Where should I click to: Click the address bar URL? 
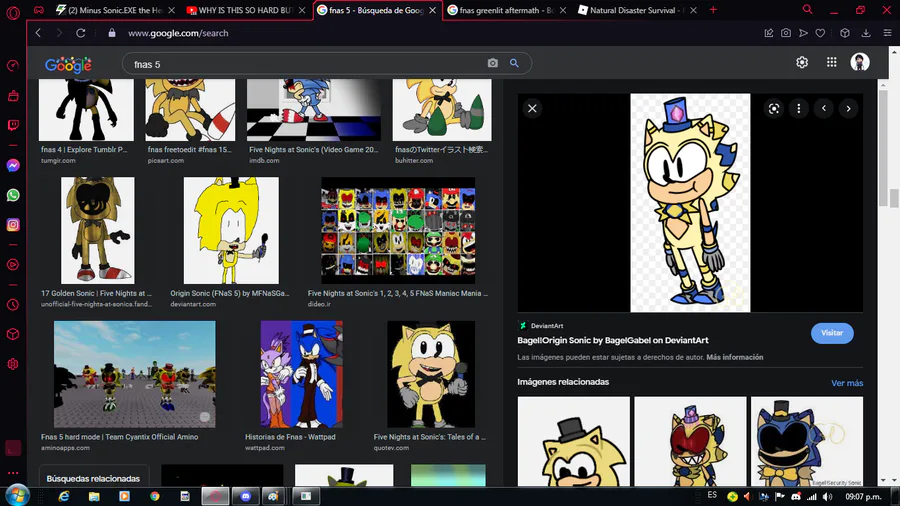178,33
